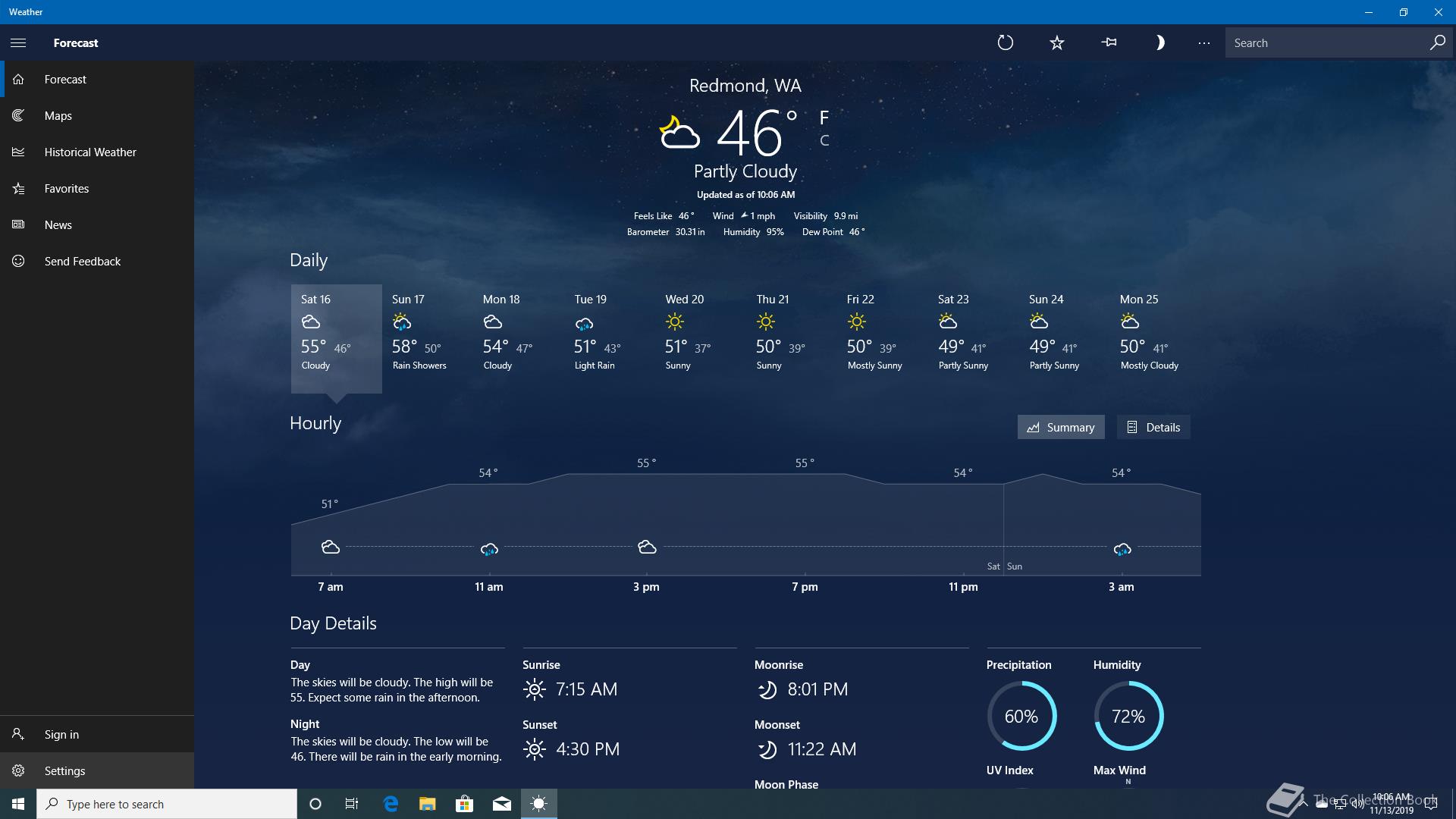The height and width of the screenshot is (819, 1456).
Task: Toggle dark theme moon icon
Action: tap(1159, 42)
